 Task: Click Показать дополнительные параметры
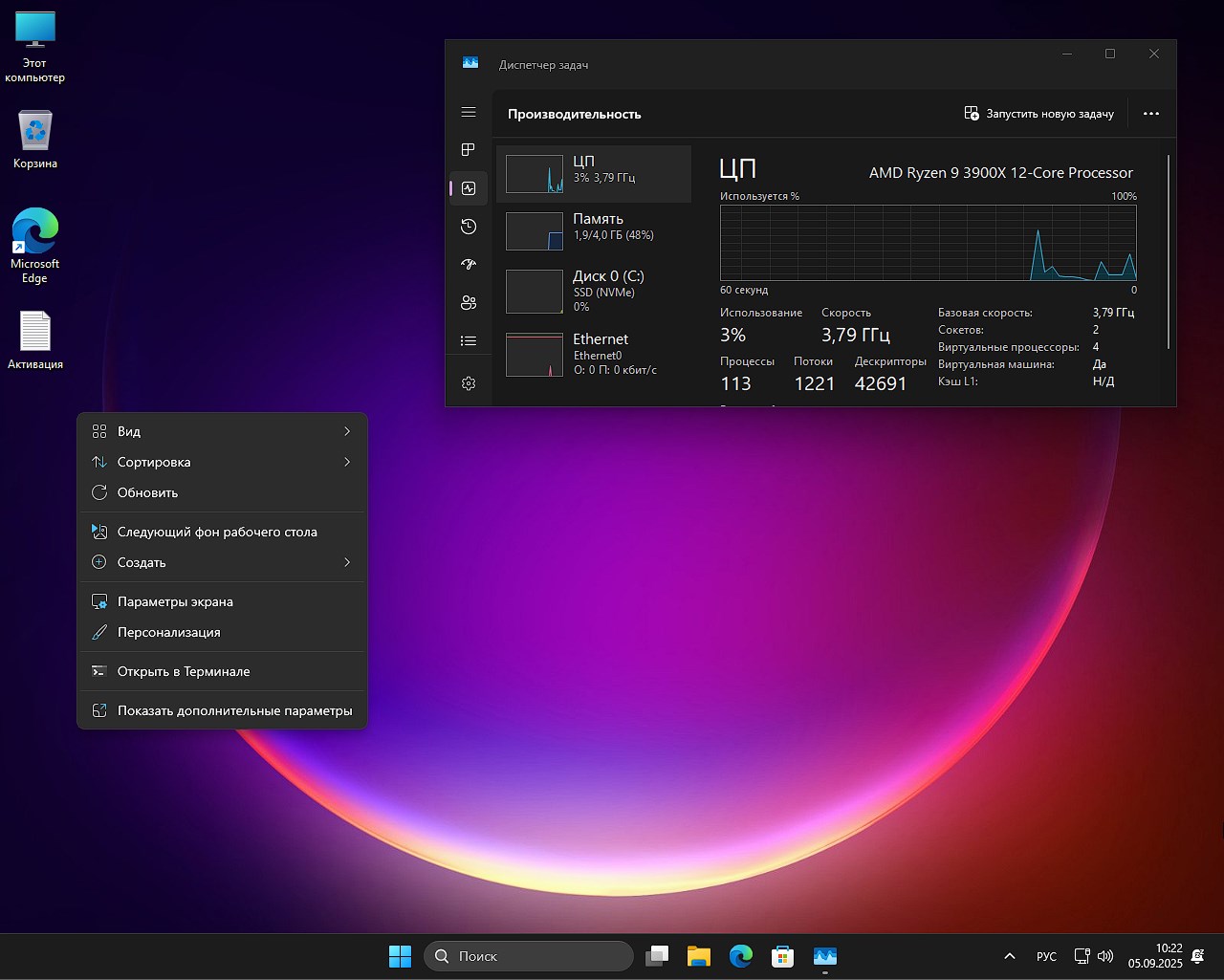[x=234, y=710]
